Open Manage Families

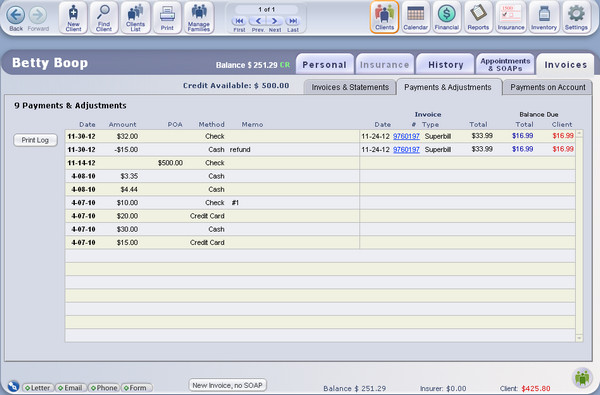[199, 18]
